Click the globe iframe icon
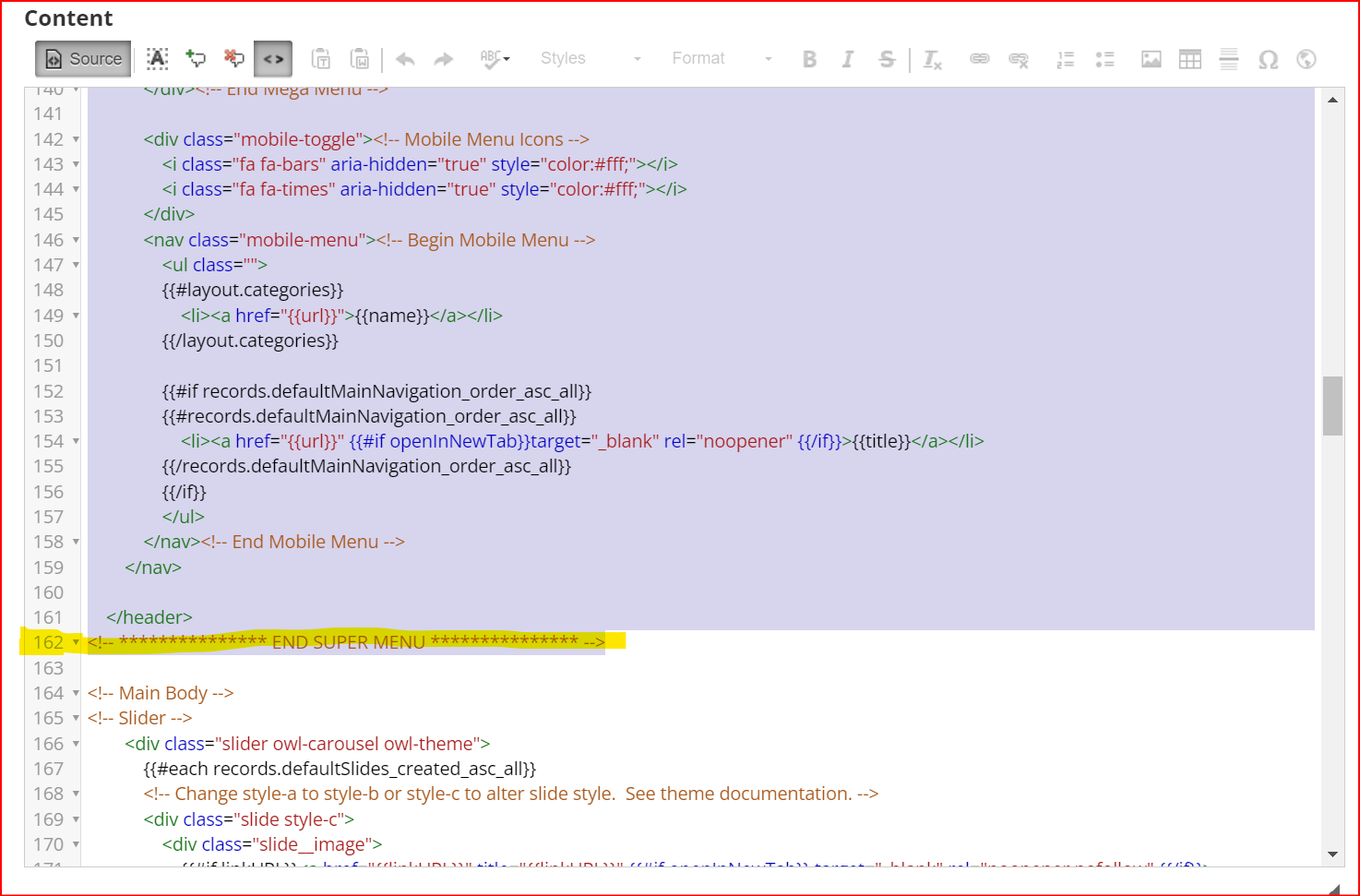1360x896 pixels. pyautogui.click(x=1306, y=59)
